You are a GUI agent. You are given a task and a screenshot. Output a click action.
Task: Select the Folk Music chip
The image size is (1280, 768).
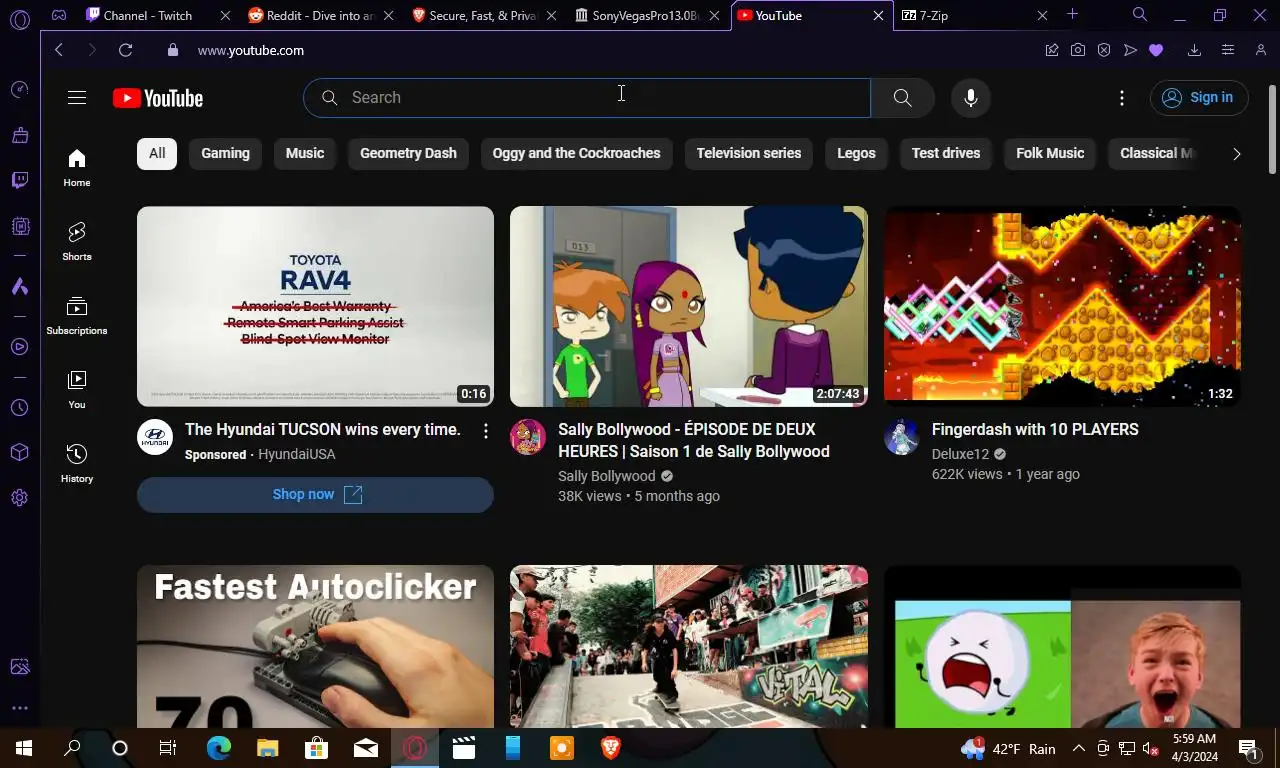tap(1050, 153)
